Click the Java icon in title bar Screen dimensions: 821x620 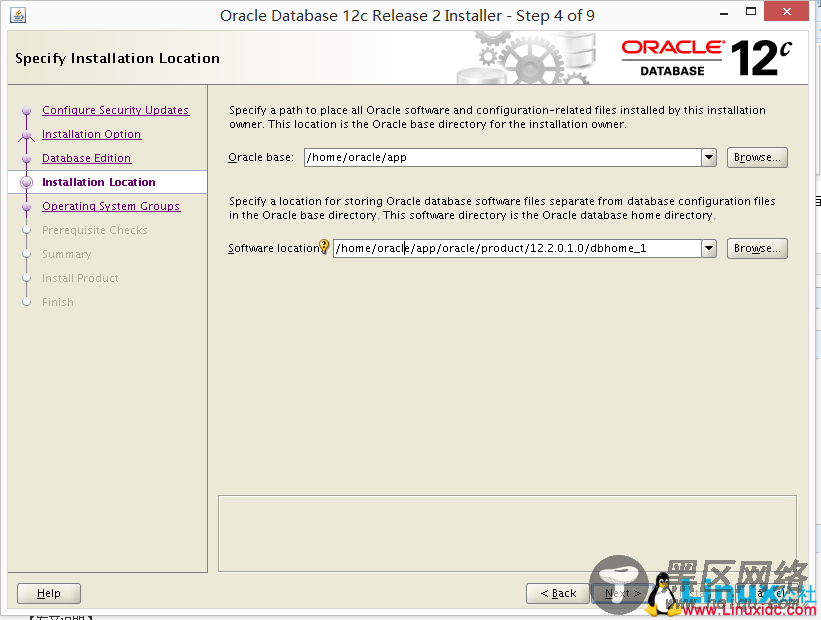[18, 15]
